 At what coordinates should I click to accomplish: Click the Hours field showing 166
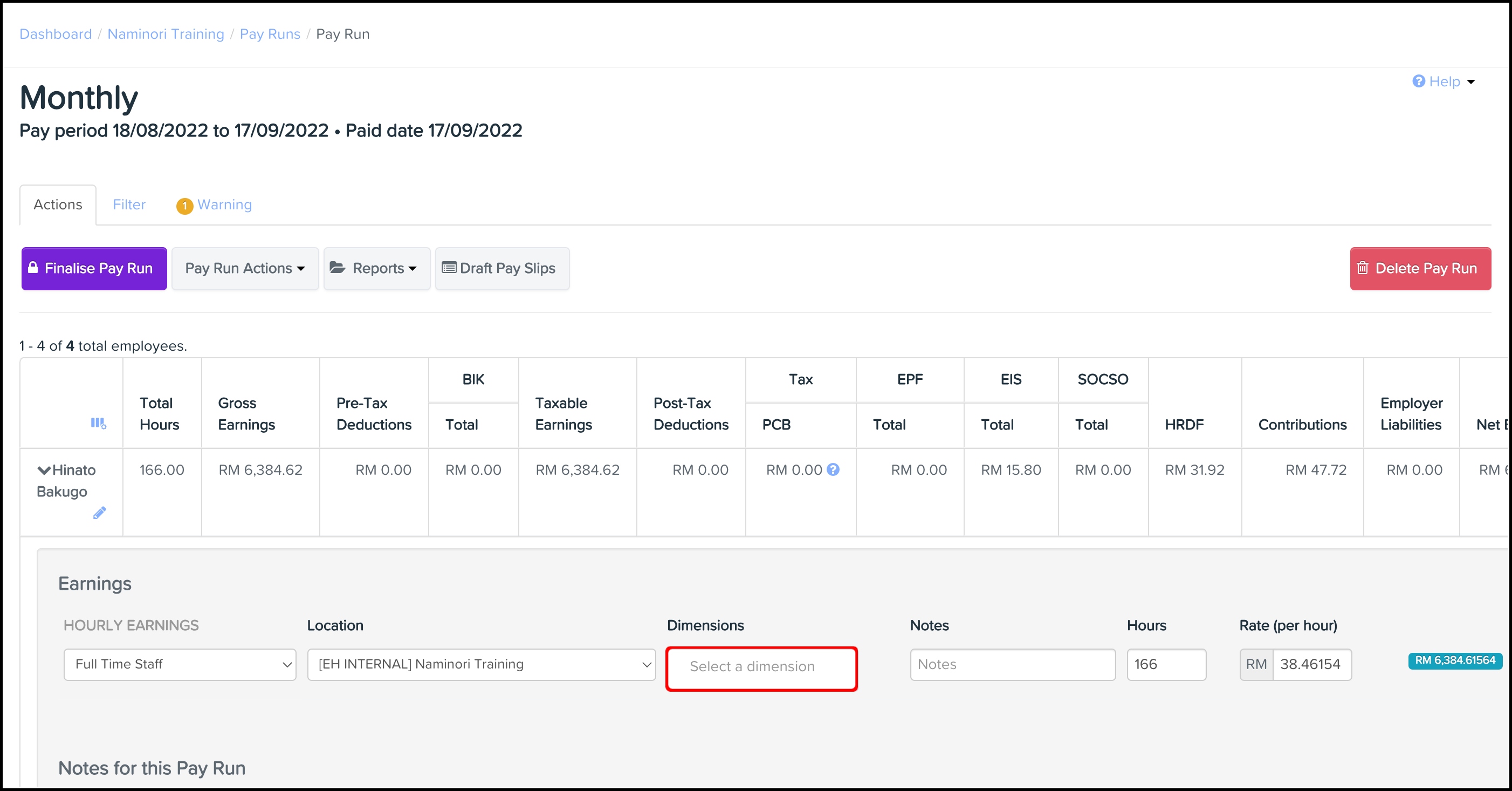tap(1166, 664)
